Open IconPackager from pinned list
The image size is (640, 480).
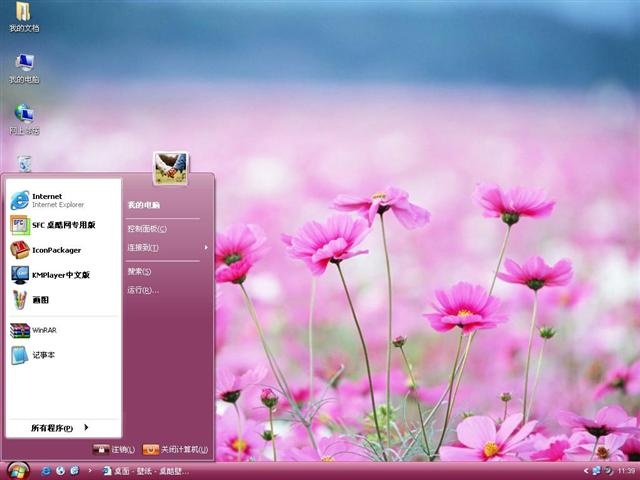point(64,250)
